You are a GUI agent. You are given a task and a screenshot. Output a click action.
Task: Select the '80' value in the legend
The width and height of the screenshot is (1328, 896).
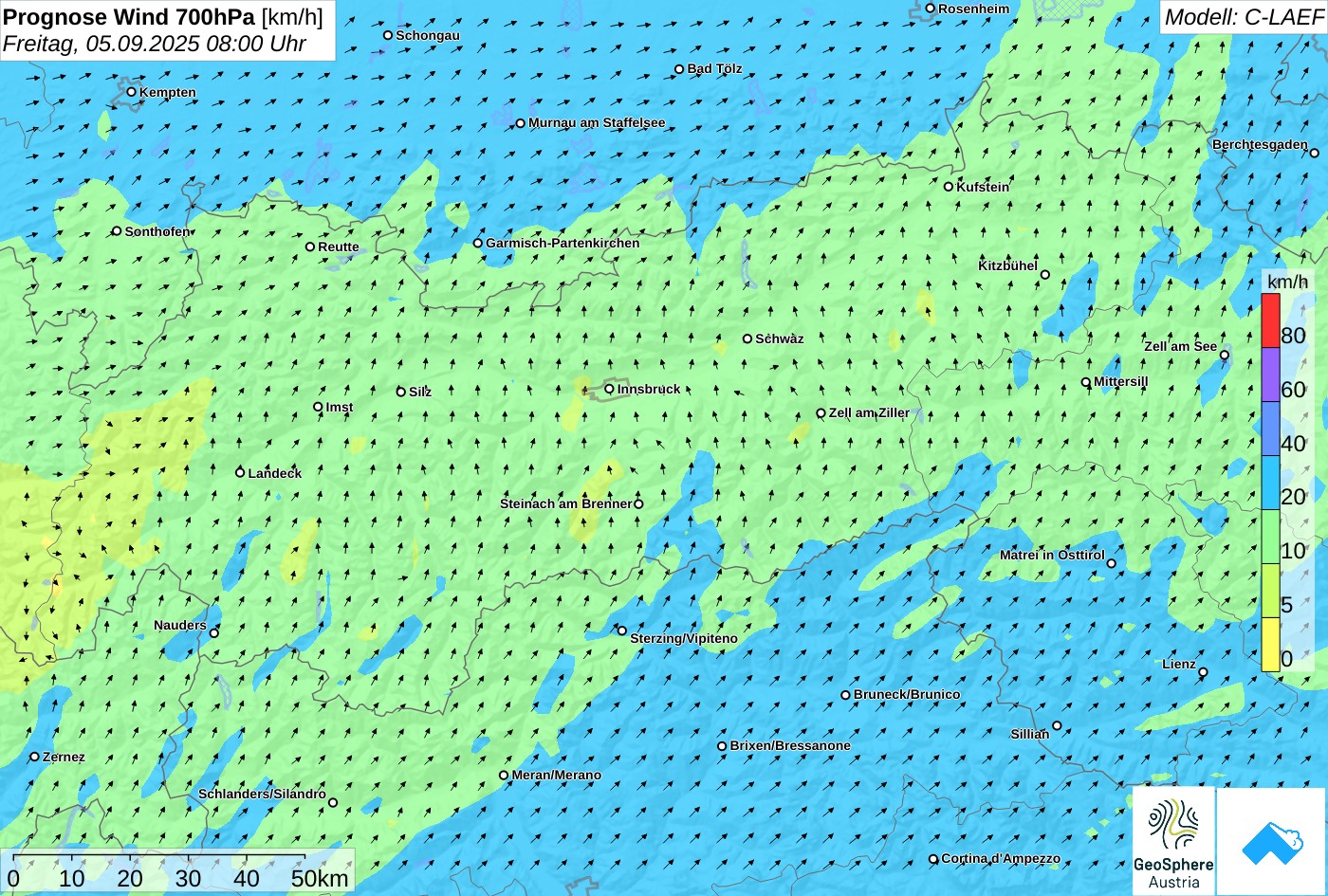tap(1293, 335)
